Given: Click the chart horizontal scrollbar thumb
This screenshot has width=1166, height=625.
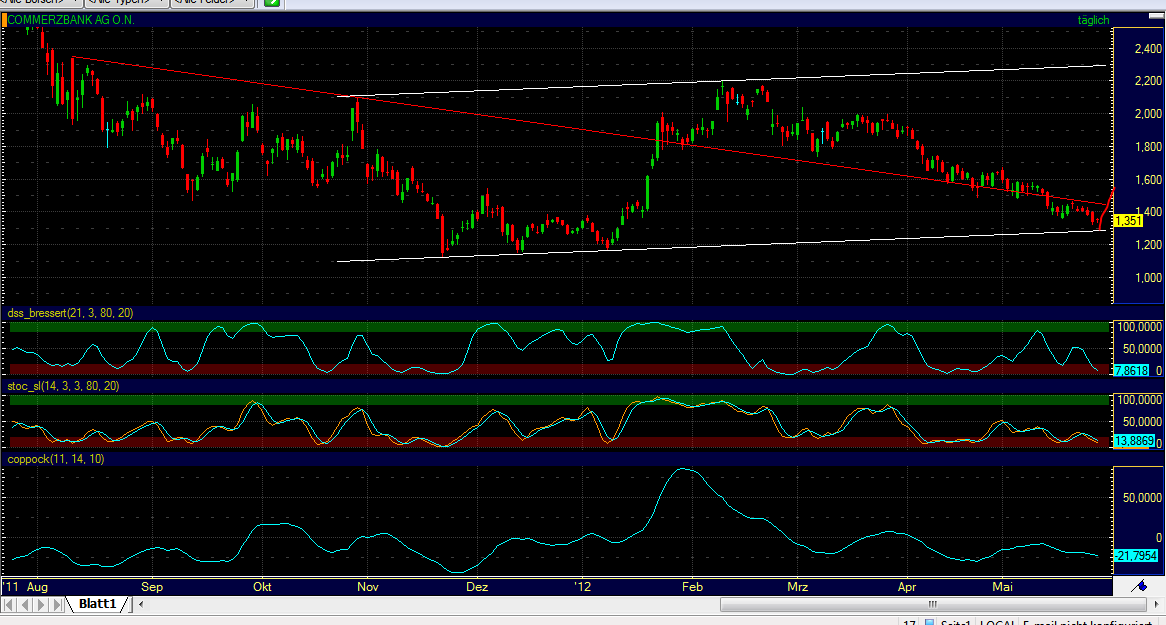Looking at the screenshot, I should [931, 604].
